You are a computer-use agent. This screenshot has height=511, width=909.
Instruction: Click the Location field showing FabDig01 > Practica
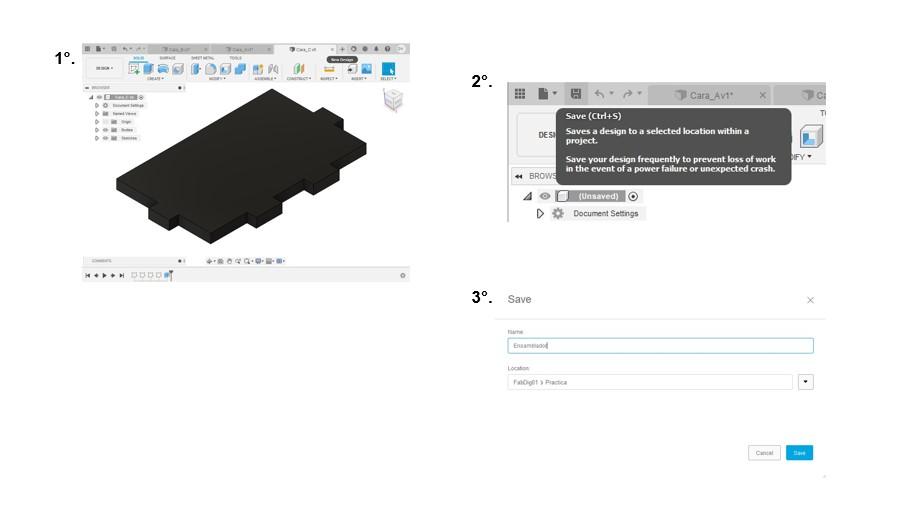point(650,382)
